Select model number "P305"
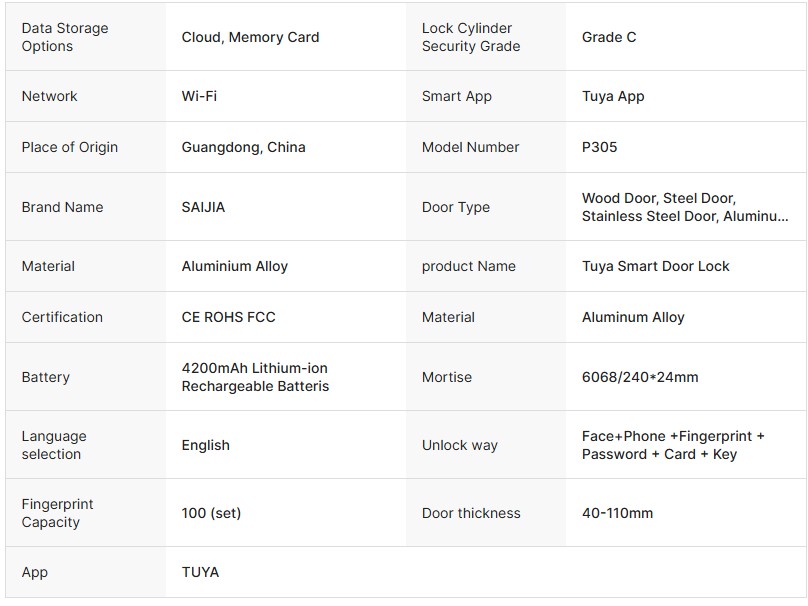This screenshot has height=606, width=808. [x=600, y=147]
